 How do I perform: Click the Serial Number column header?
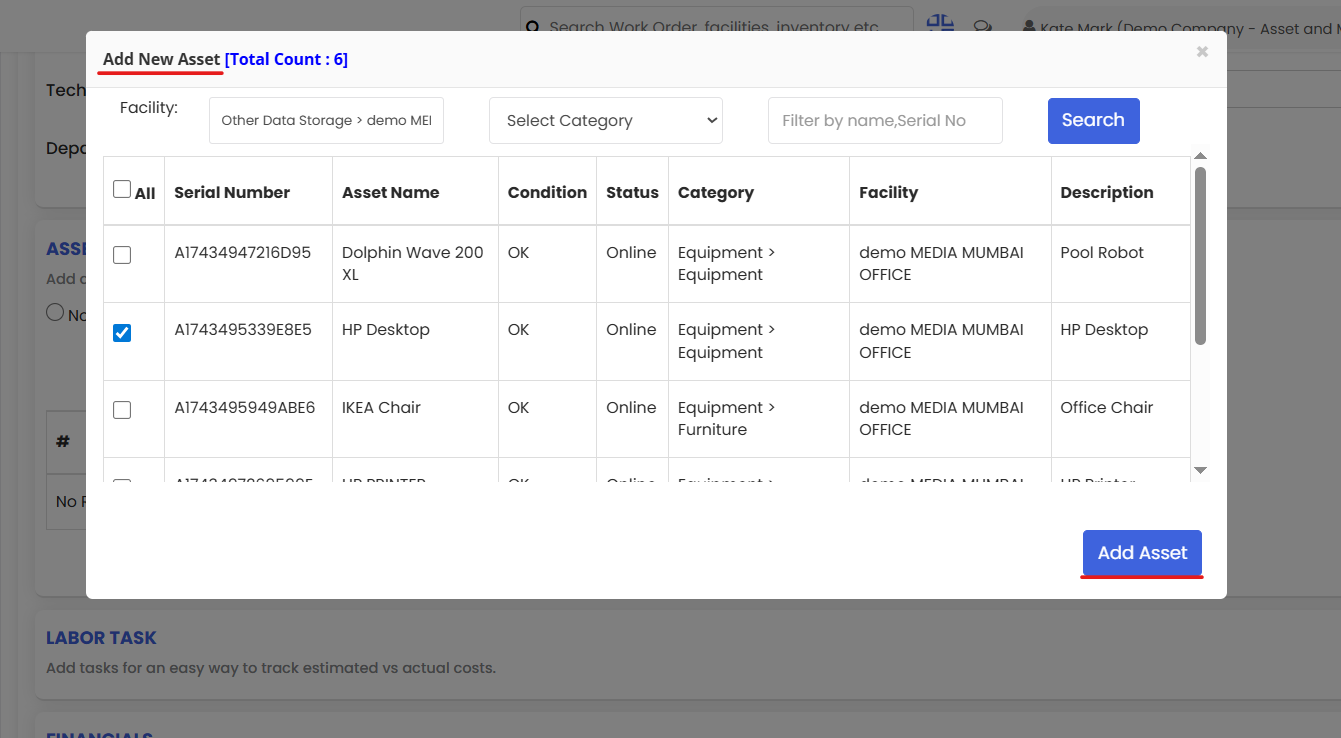(x=232, y=192)
